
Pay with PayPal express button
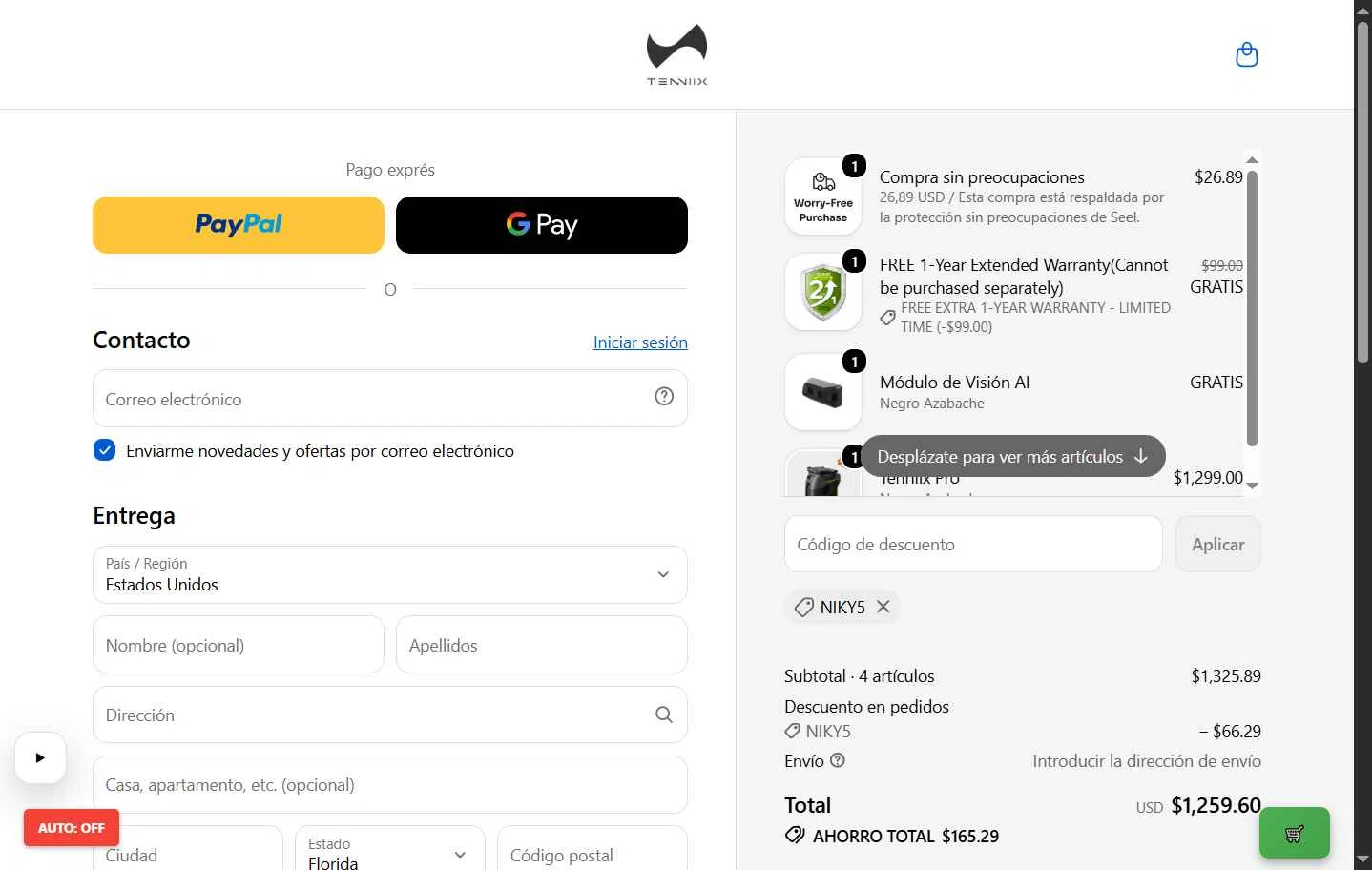(239, 225)
